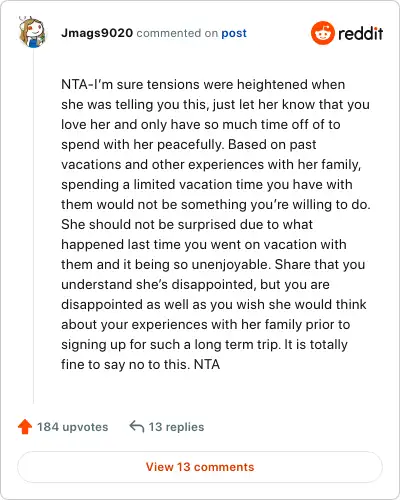Click the line 'understand she's disappointed, but you are'
This screenshot has height=500, width=400.
195,284
